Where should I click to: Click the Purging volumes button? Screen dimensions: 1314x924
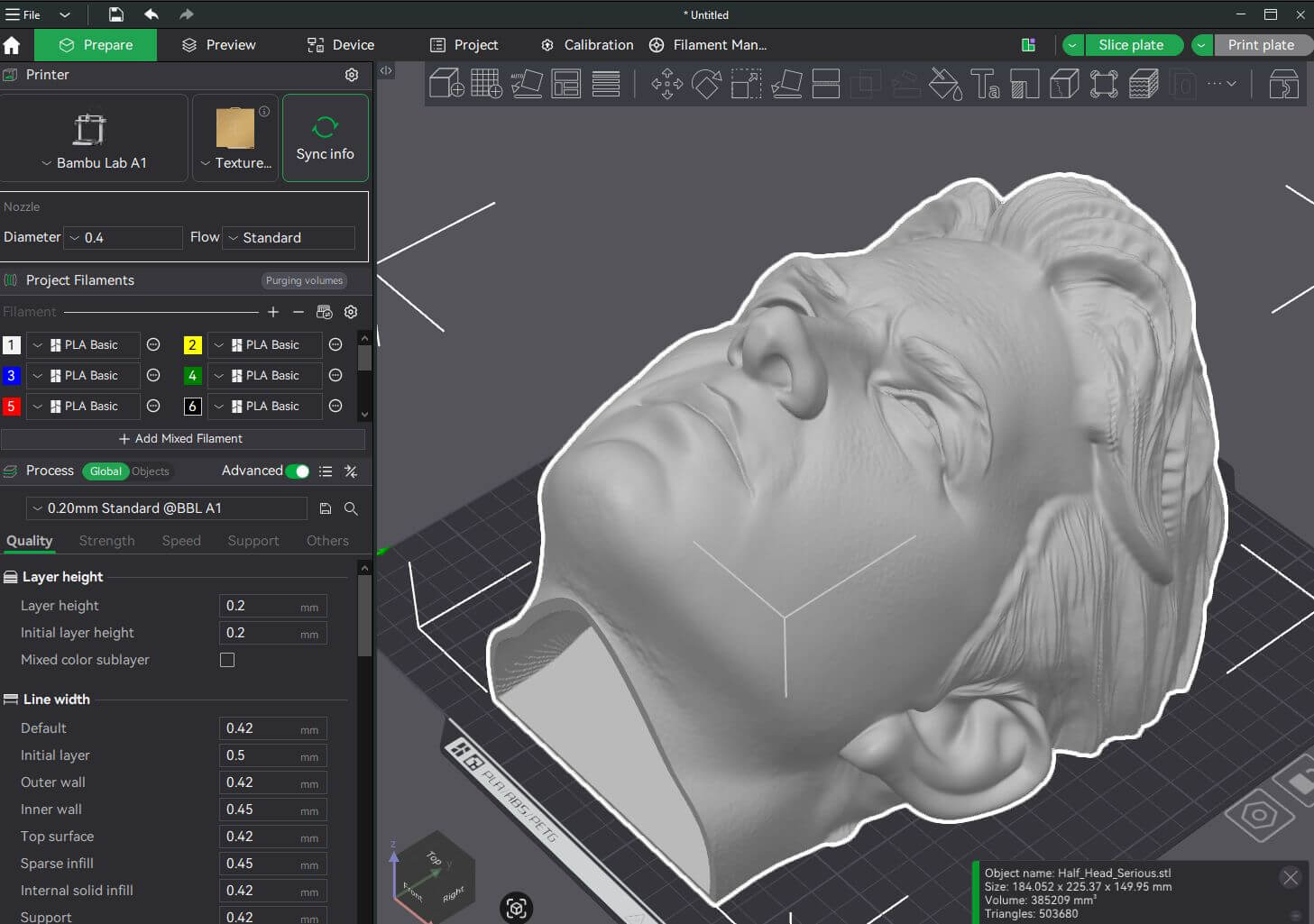click(x=304, y=280)
